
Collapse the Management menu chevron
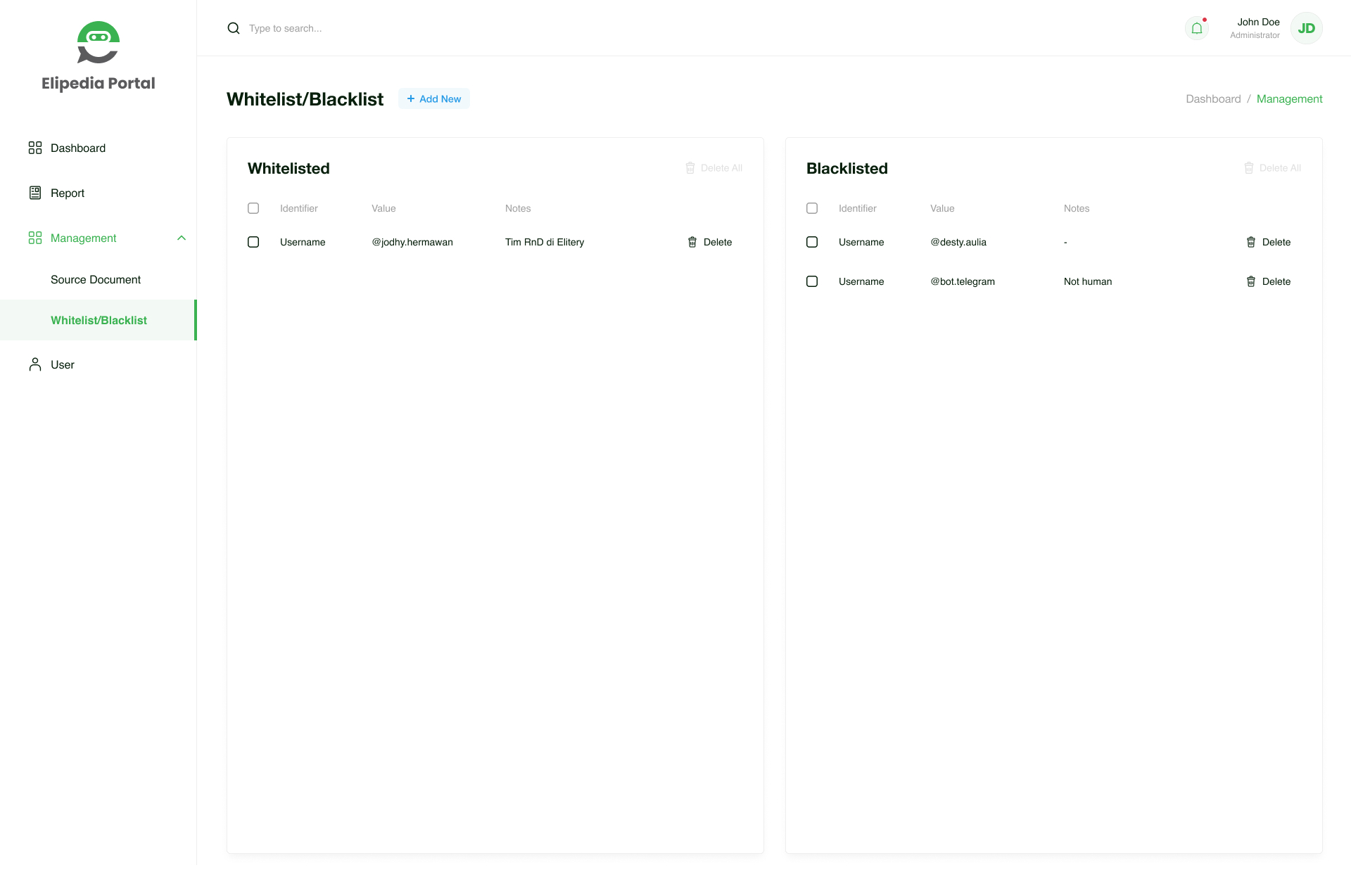click(x=182, y=238)
